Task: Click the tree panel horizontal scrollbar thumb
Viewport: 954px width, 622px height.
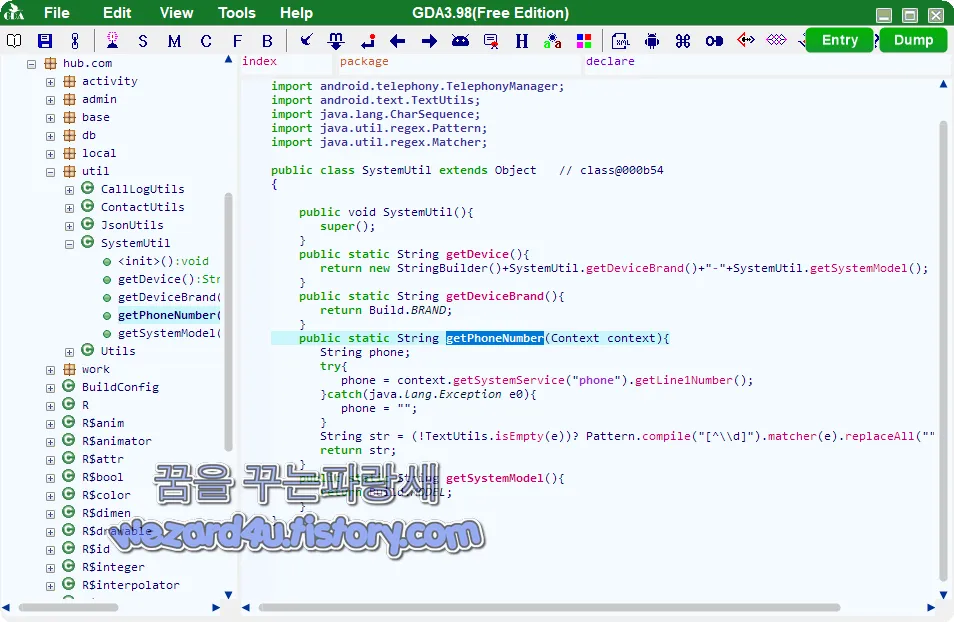Action: pyautogui.click(x=68, y=607)
